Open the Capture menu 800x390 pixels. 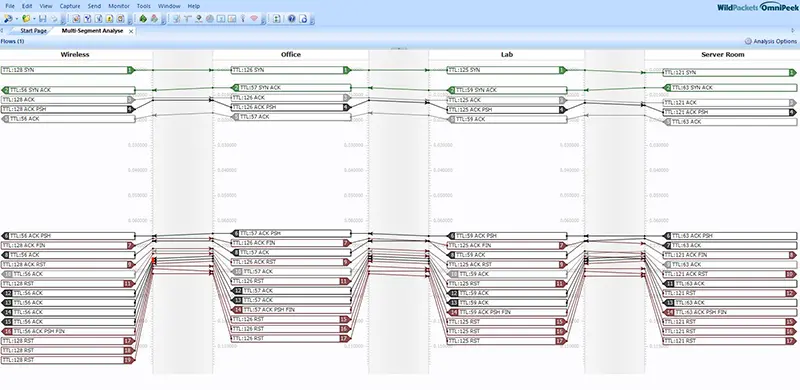[69, 6]
